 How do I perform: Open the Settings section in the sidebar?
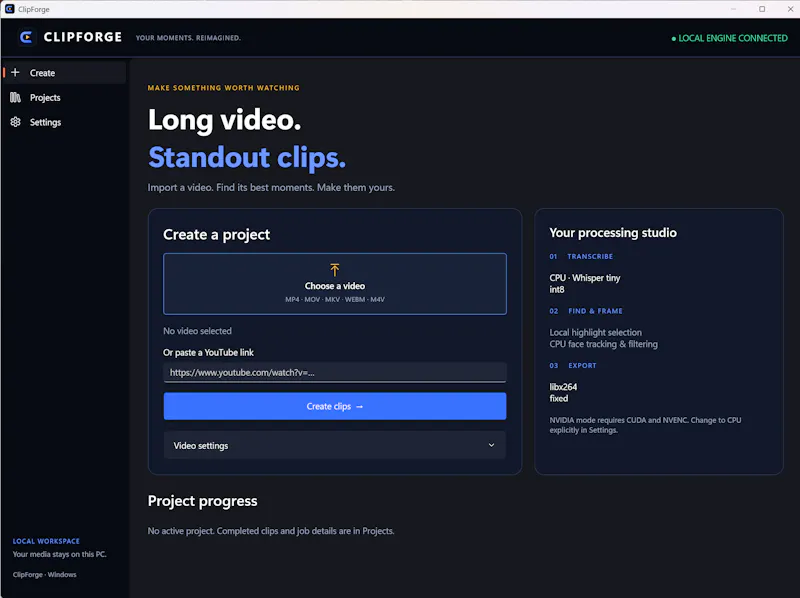click(x=65, y=122)
